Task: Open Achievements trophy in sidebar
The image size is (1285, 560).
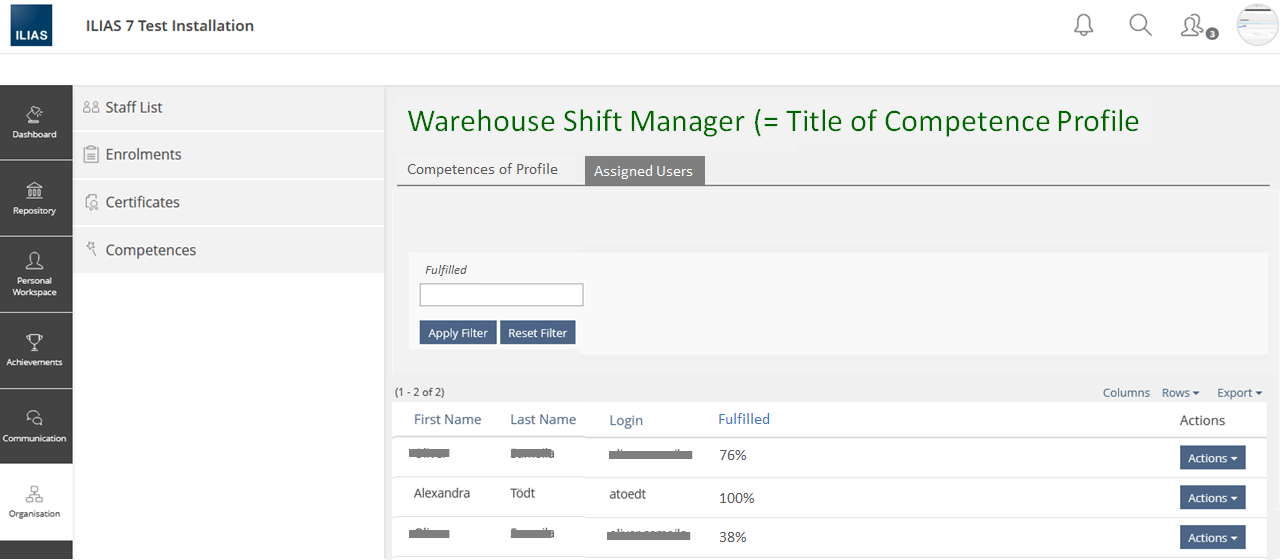Action: (35, 350)
